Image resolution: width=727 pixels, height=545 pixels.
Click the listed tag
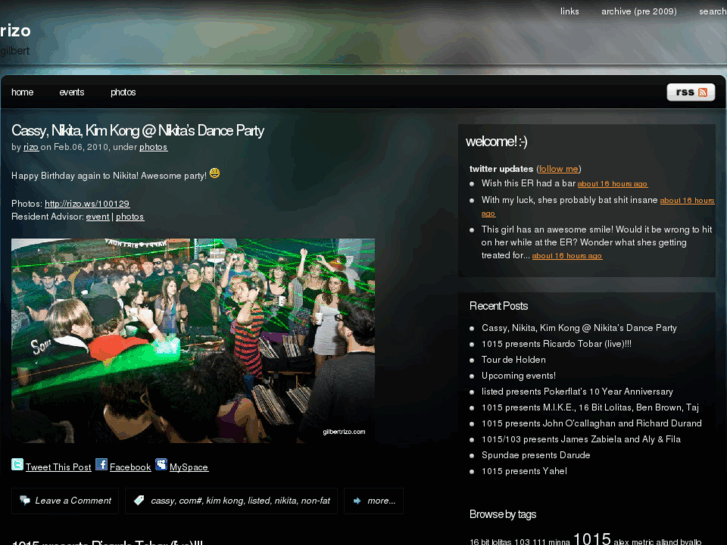(259, 500)
